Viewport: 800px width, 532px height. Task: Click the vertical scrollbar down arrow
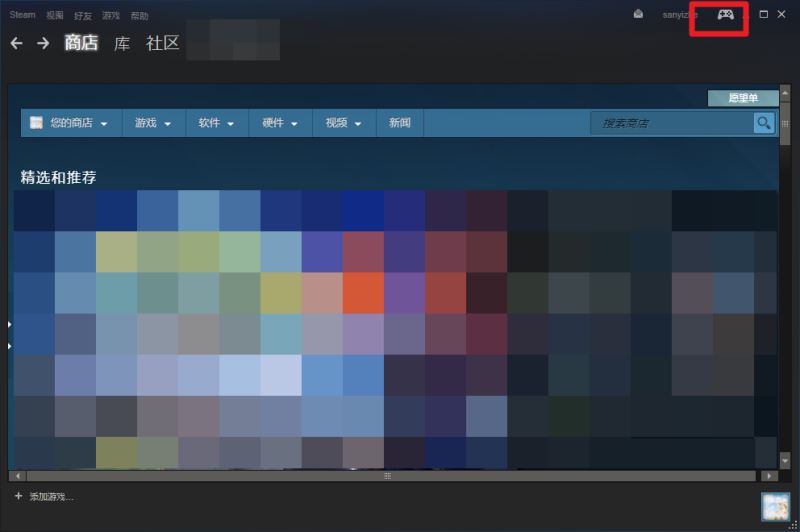click(x=785, y=461)
